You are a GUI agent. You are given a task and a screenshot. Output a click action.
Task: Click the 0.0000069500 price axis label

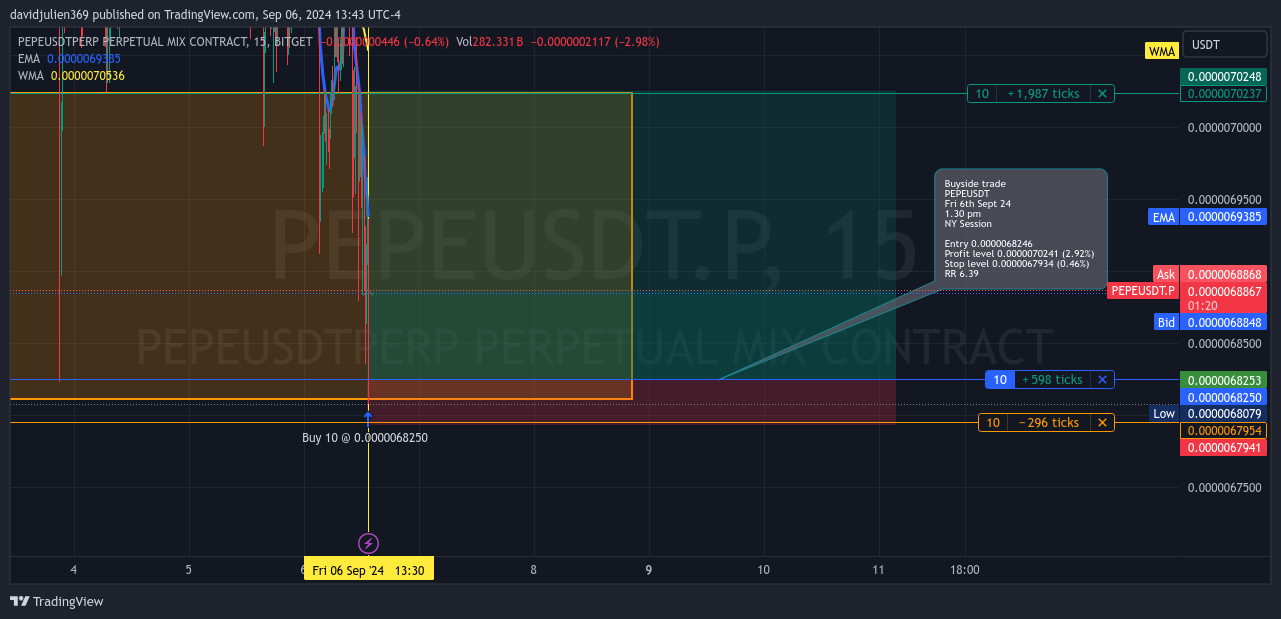click(1224, 200)
